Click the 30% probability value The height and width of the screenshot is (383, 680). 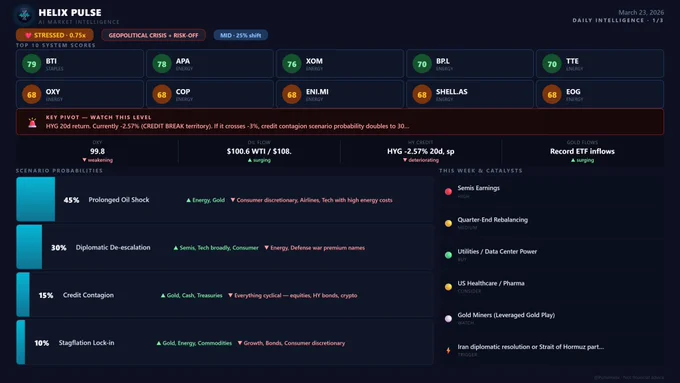pos(59,248)
